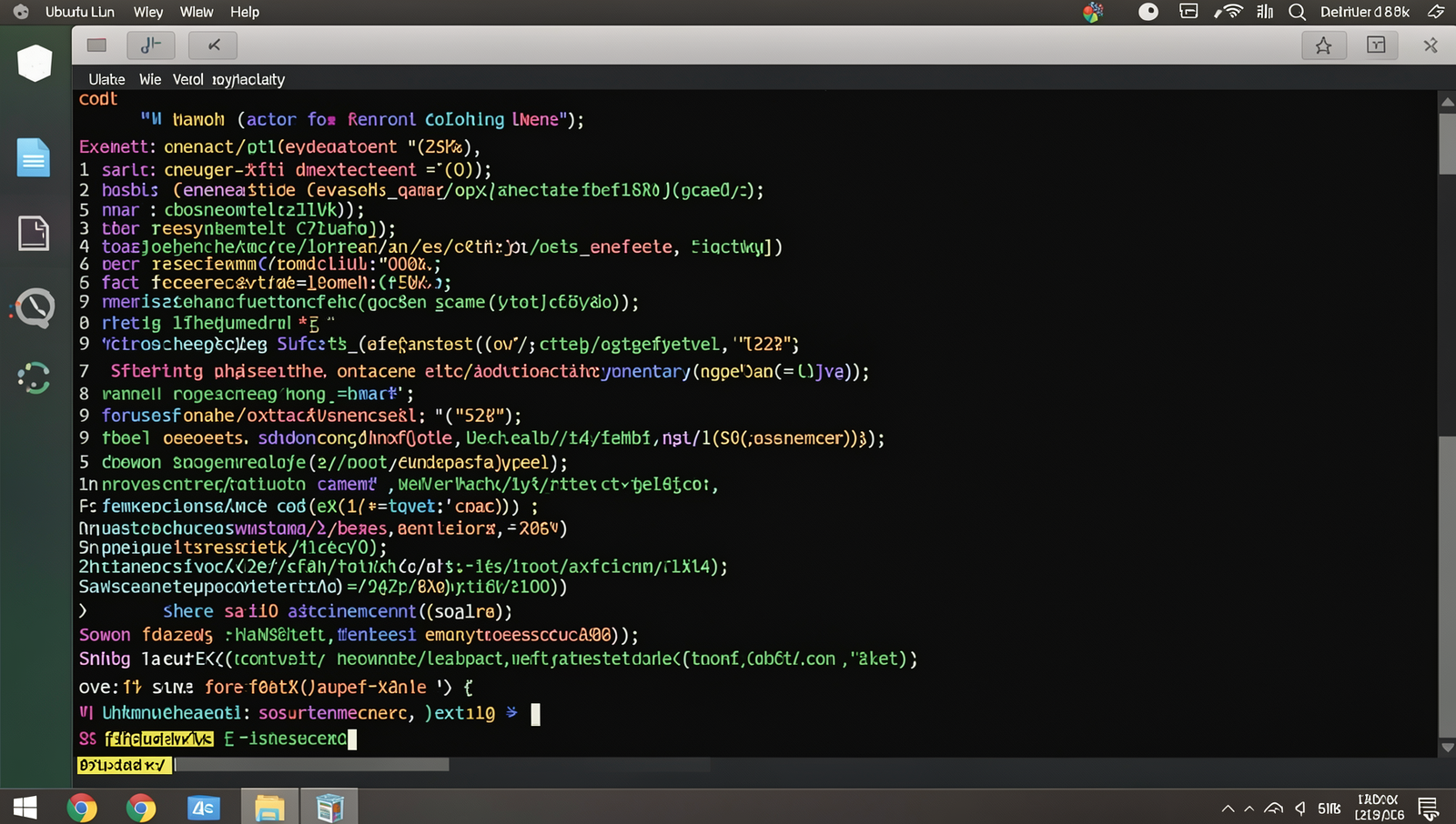The height and width of the screenshot is (824, 1456).
Task: Click the horizontal scrollbar at the terminal bottom
Action: coord(311,765)
